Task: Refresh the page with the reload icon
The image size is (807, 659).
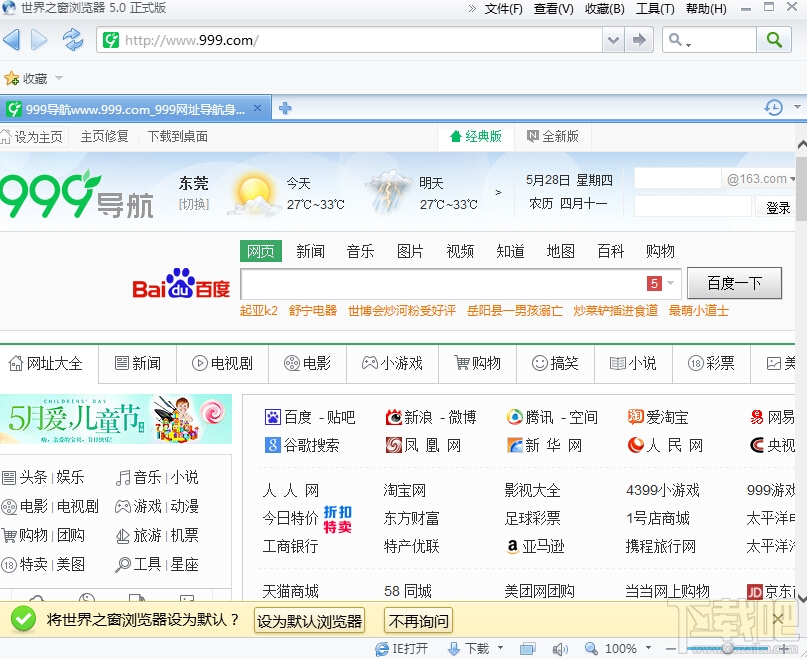Action: click(x=73, y=40)
